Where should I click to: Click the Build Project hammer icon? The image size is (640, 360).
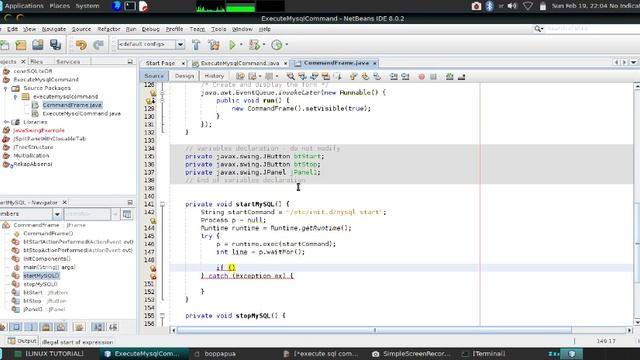[x=196, y=45]
